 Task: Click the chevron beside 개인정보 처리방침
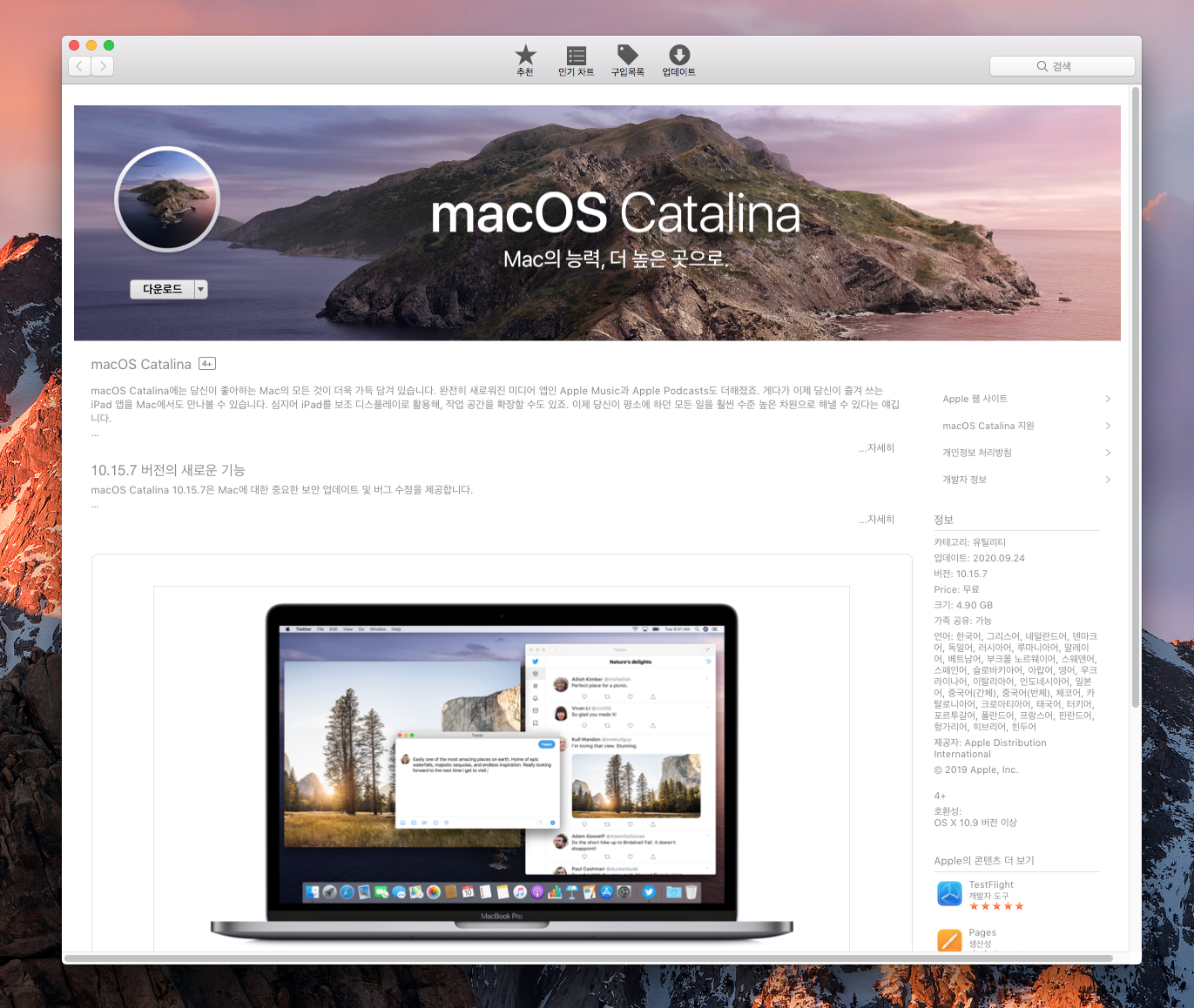click(1108, 453)
